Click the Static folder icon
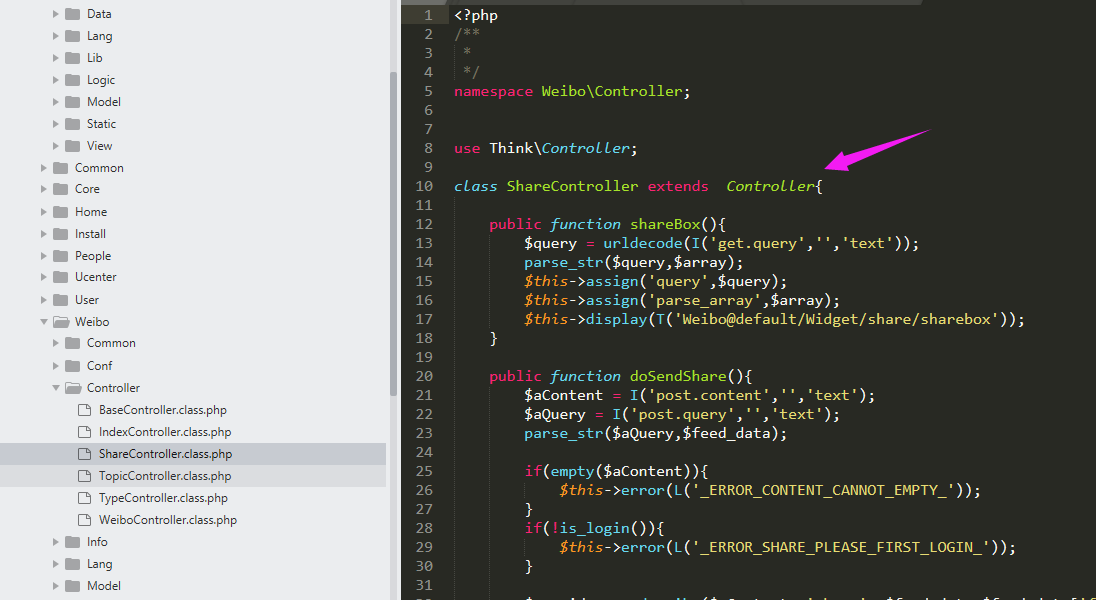The height and width of the screenshot is (600, 1096). [x=73, y=124]
